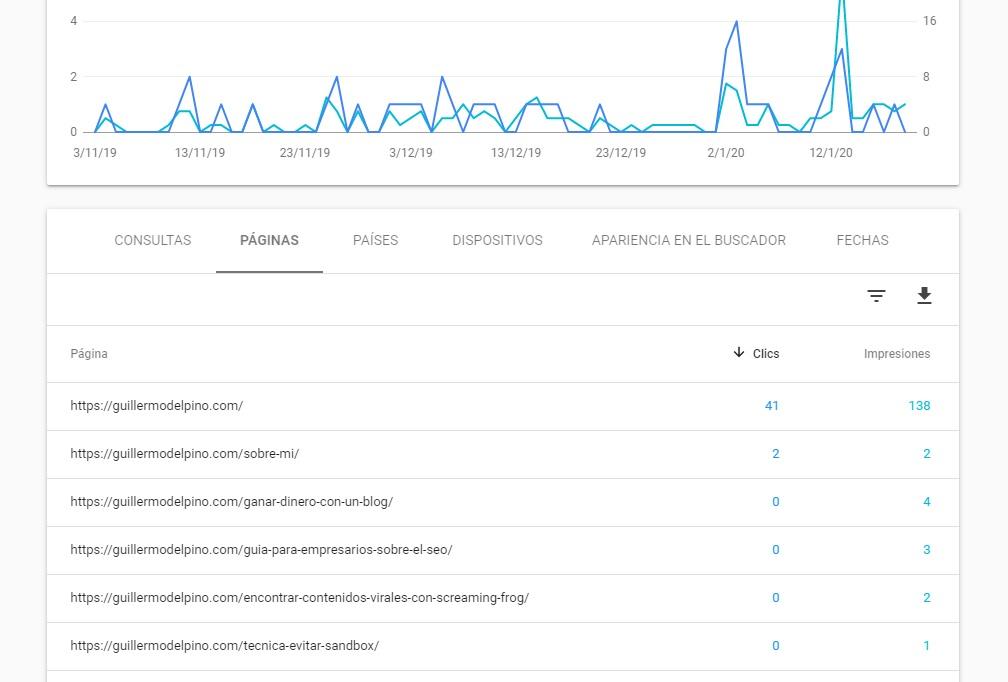Click the 138 impressions value
Viewport: 1008px width, 682px height.
(919, 406)
